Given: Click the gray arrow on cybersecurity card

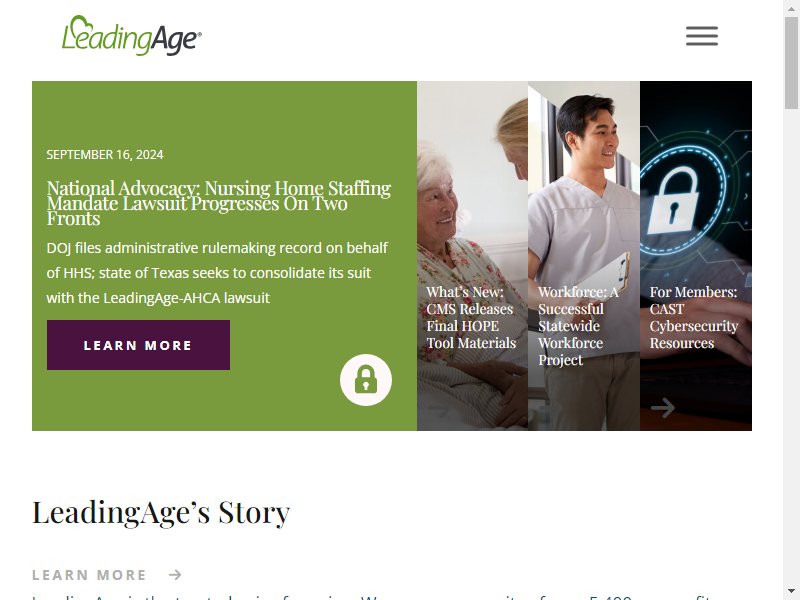Looking at the screenshot, I should click(663, 408).
